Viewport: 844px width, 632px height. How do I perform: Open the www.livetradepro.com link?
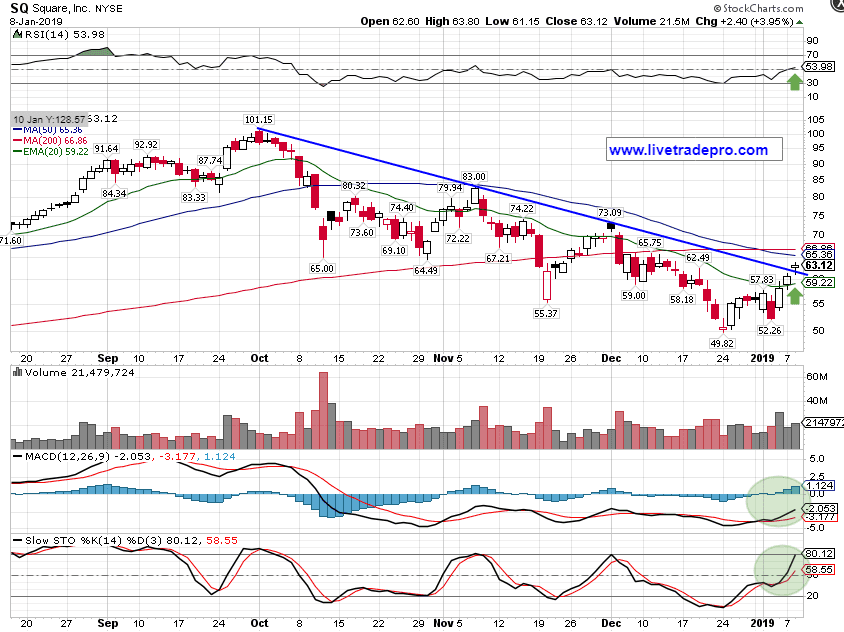click(x=688, y=150)
